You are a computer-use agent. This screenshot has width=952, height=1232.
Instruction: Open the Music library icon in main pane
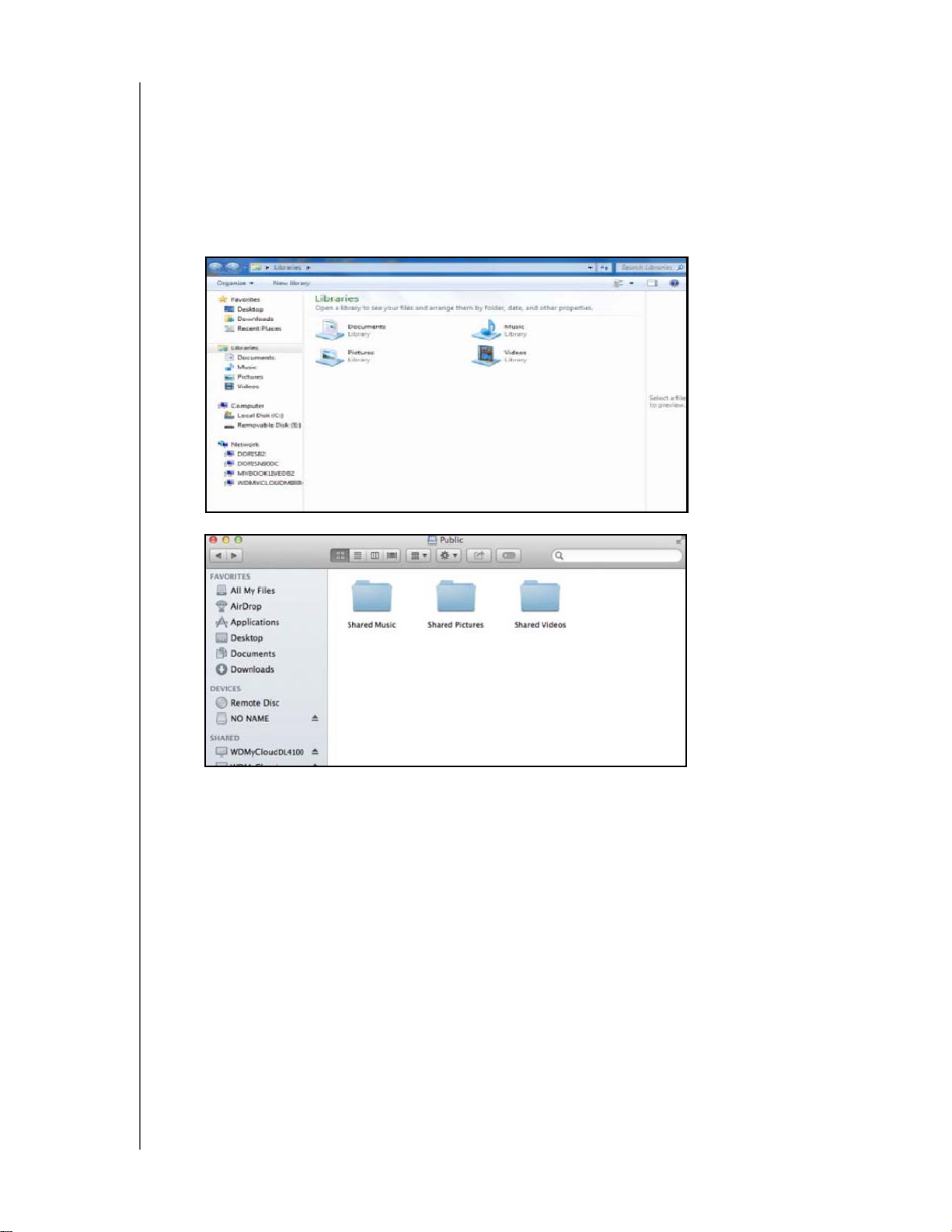tap(486, 330)
